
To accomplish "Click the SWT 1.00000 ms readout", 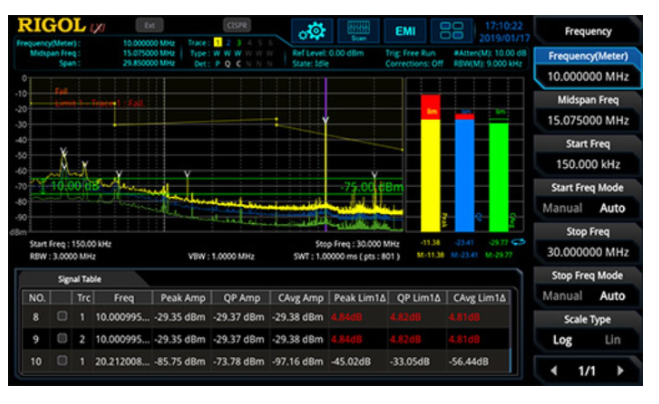I will (x=347, y=256).
